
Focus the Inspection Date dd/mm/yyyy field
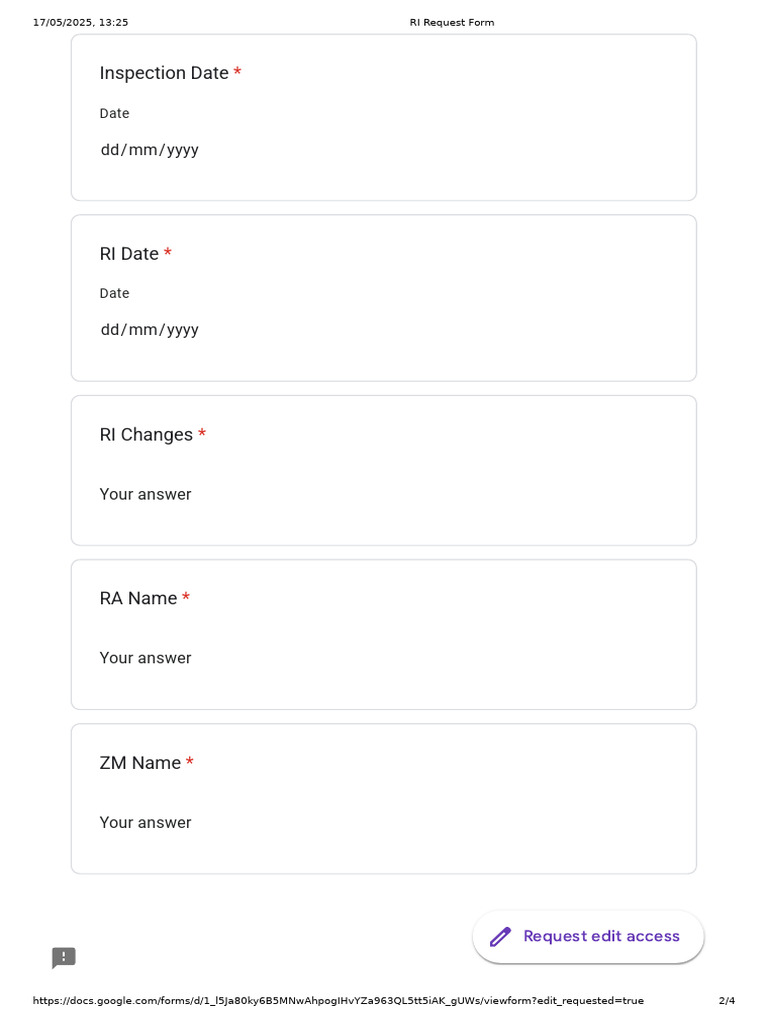(150, 150)
